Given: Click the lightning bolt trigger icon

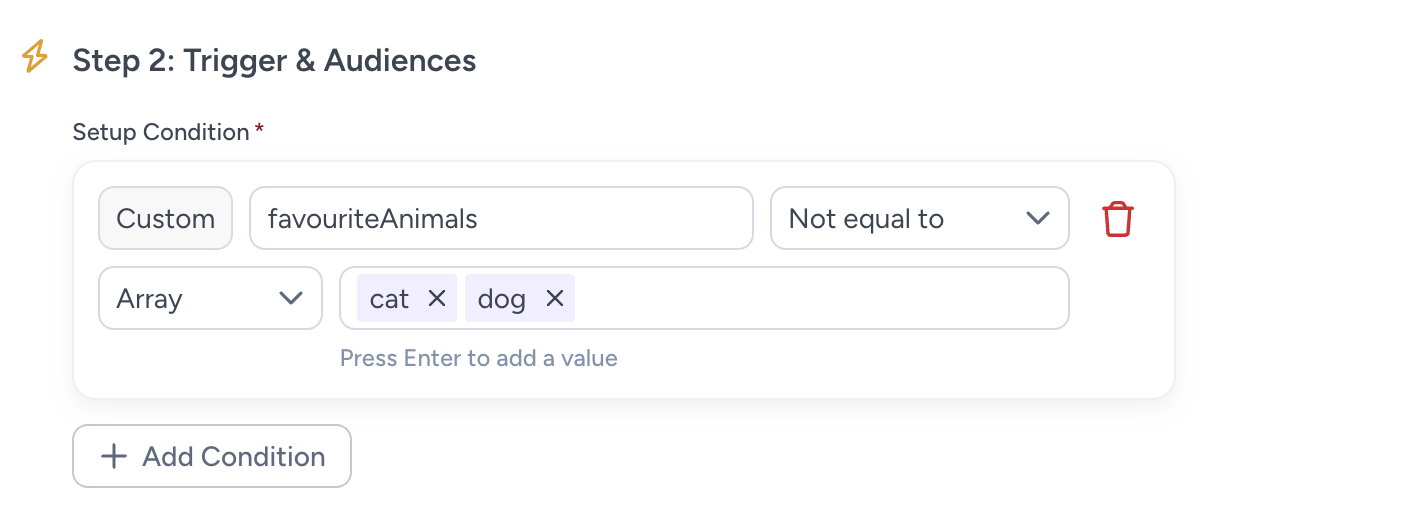Looking at the screenshot, I should pyautogui.click(x=35, y=57).
